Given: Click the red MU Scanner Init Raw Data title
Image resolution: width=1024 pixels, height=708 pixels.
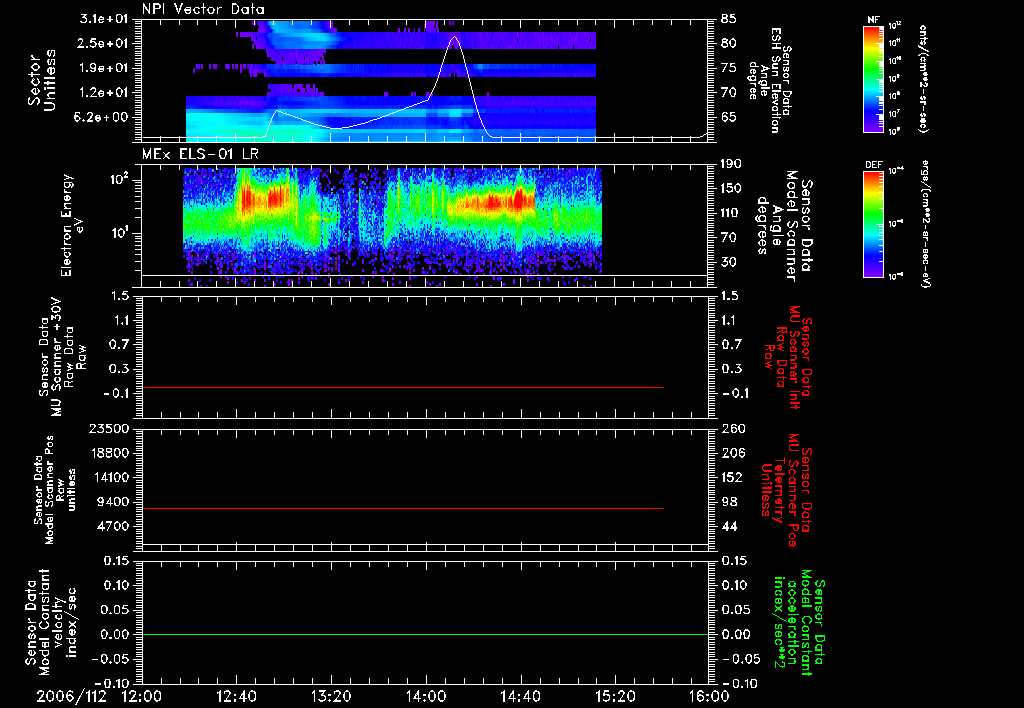Looking at the screenshot, I should tap(788, 357).
